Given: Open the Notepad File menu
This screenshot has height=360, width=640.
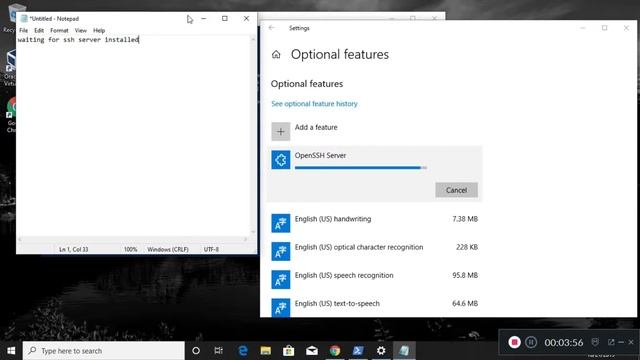Looking at the screenshot, I should tap(24, 30).
